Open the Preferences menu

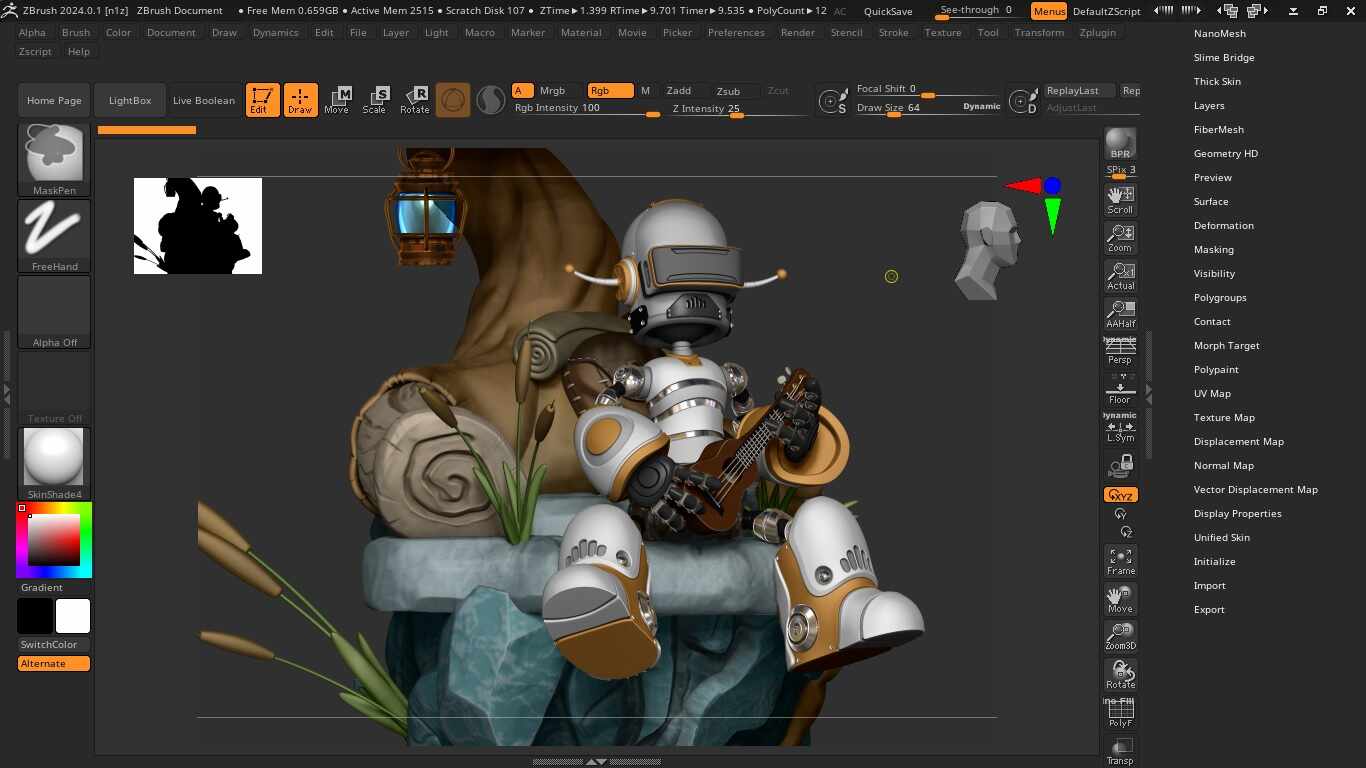point(736,32)
